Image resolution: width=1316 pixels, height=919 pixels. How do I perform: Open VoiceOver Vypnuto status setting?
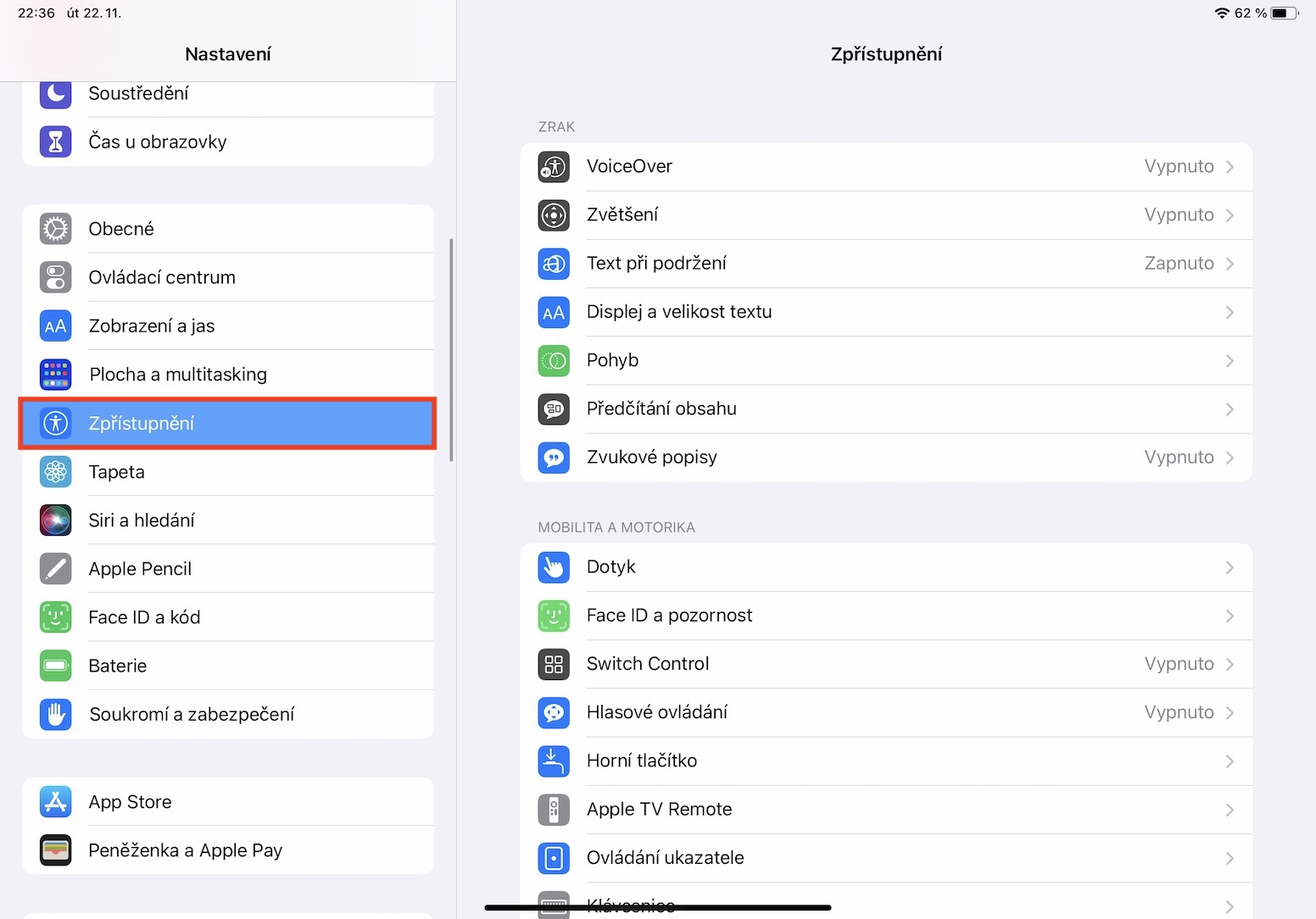(1179, 167)
